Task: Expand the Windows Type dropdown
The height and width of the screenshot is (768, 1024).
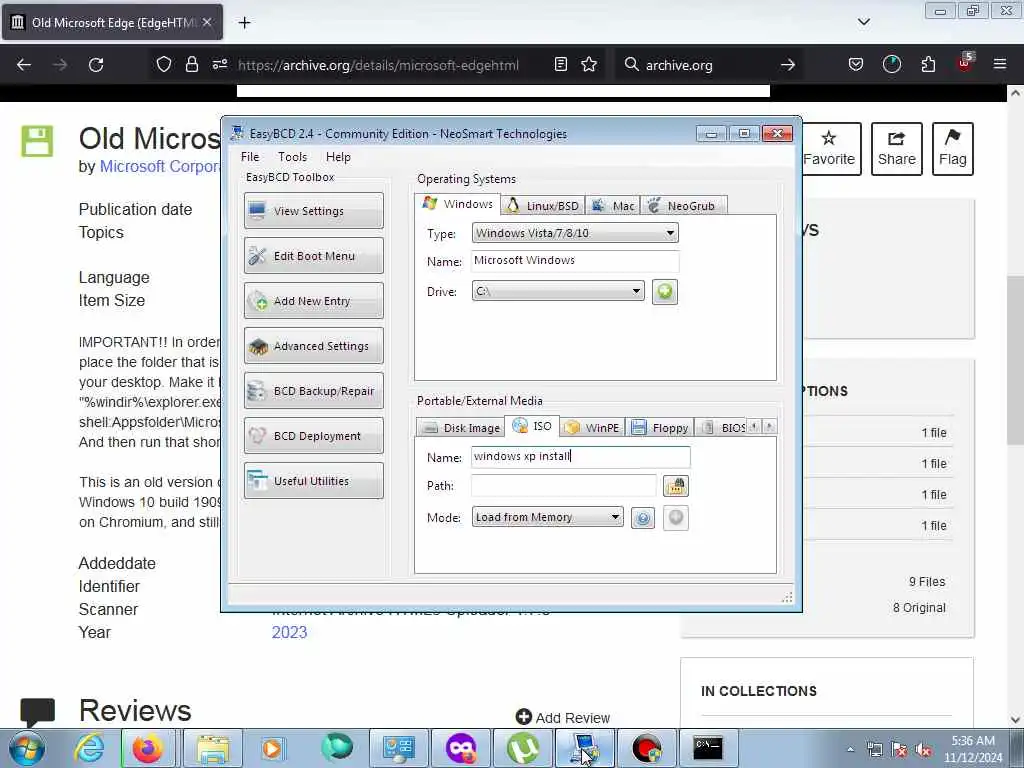Action: click(575, 233)
